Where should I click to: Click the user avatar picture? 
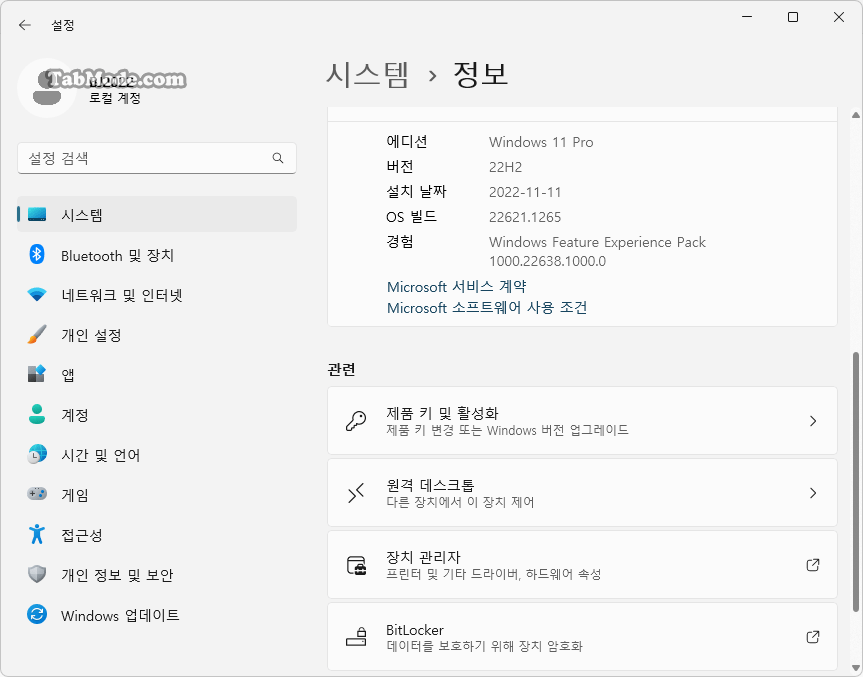pos(47,88)
